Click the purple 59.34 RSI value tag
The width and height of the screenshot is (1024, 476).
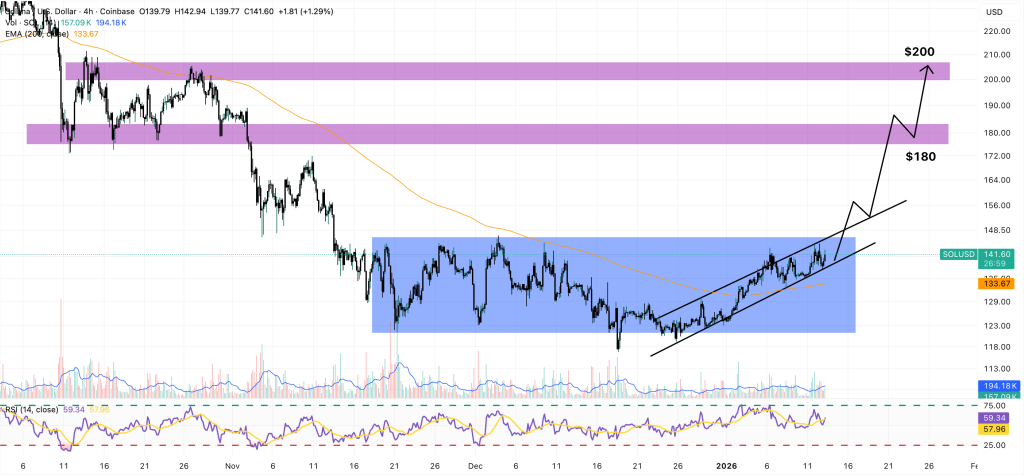[995, 417]
